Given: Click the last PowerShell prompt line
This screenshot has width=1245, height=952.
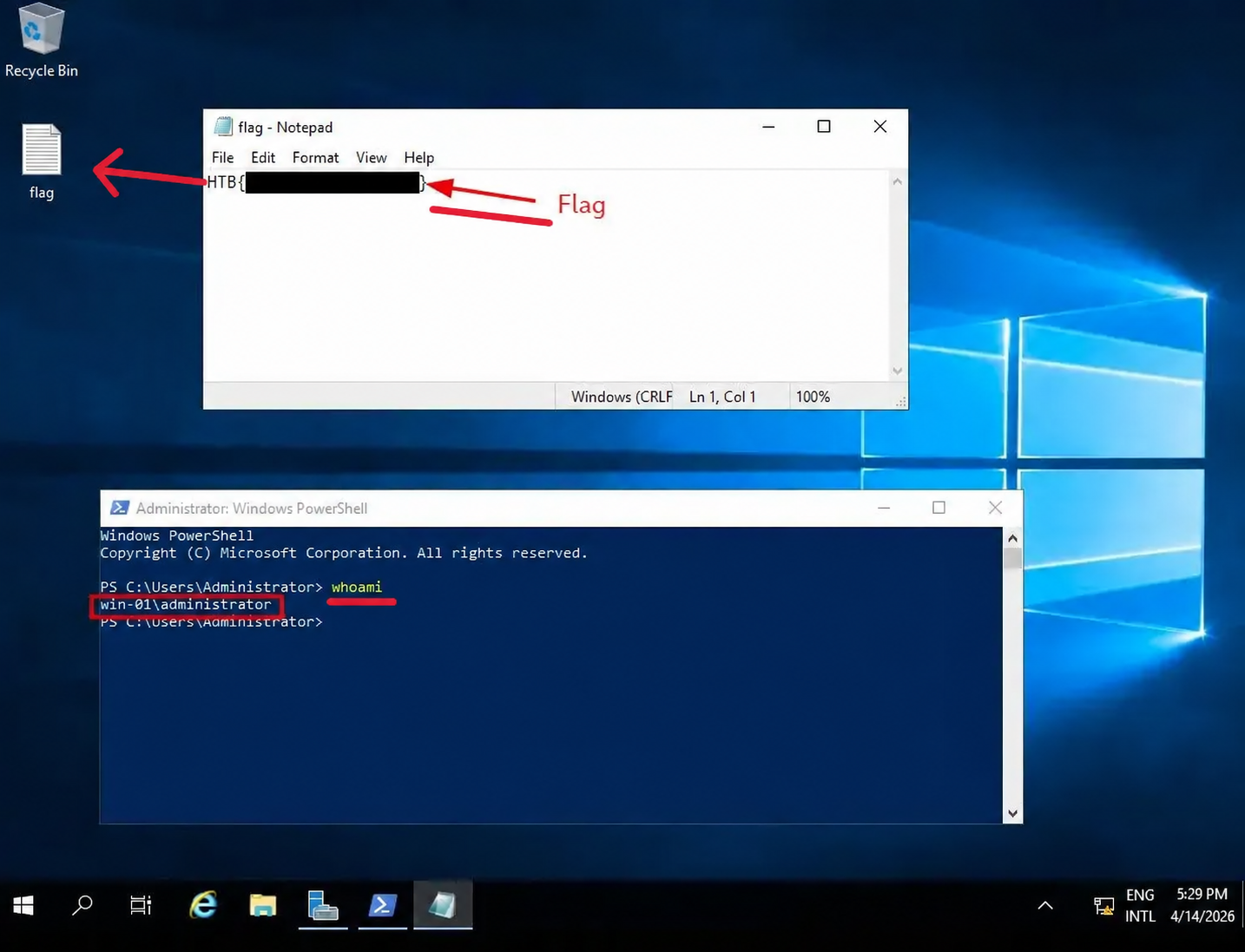Looking at the screenshot, I should [211, 622].
